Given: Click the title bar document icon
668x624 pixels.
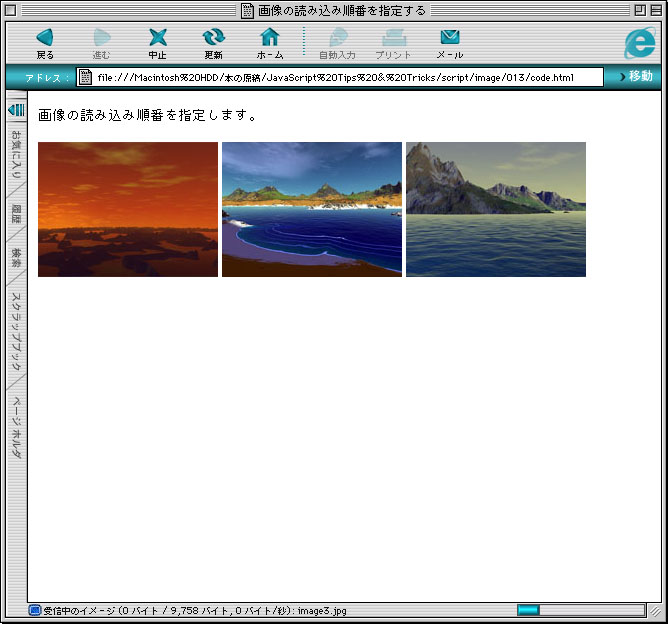Looking at the screenshot, I should click(x=247, y=10).
